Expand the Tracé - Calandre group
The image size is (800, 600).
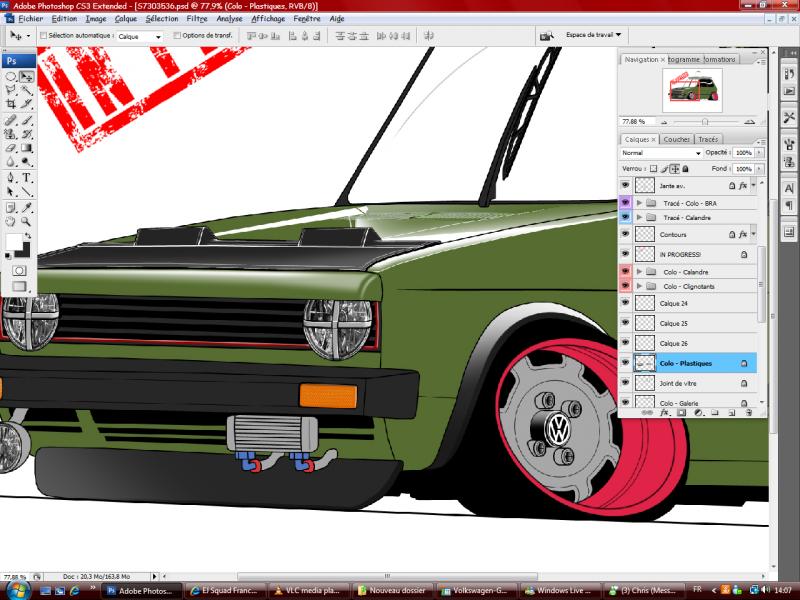[x=639, y=217]
